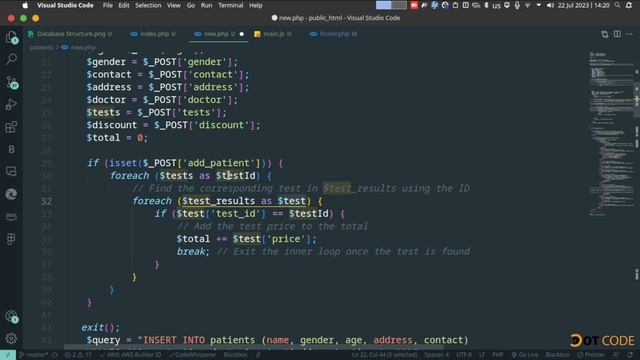Click AWS Builder ID in status bar
The height and width of the screenshot is (360, 640).
click(131, 355)
